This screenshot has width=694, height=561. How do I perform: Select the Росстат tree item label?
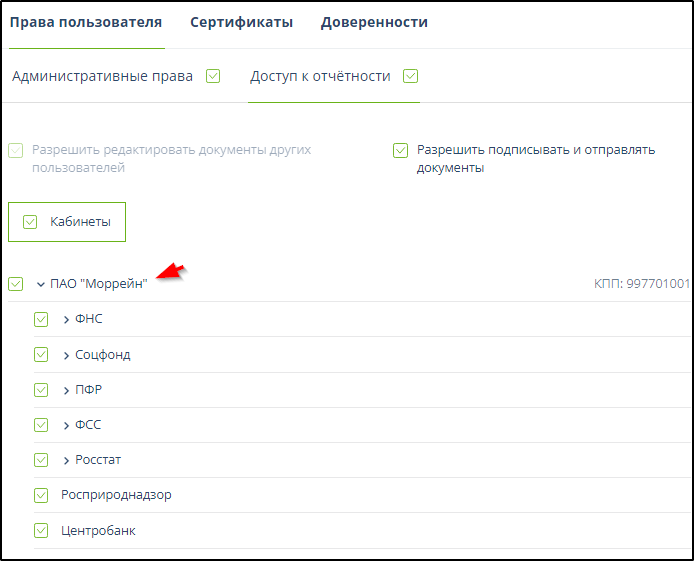pos(98,460)
